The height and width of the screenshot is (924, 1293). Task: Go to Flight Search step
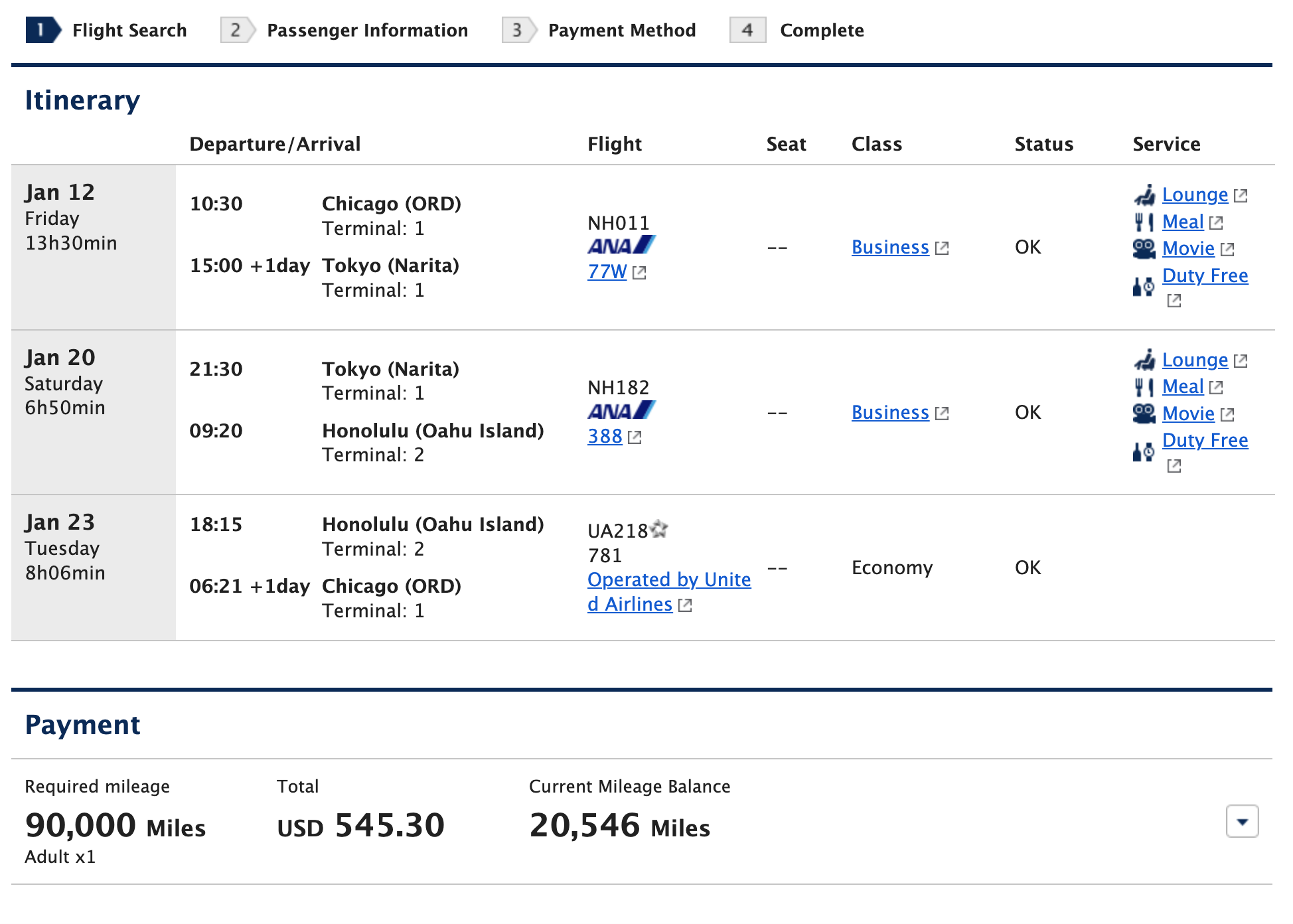(106, 30)
